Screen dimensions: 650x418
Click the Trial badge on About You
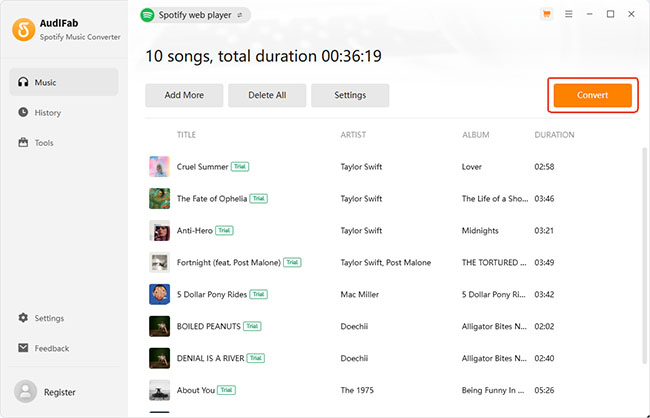[226, 390]
